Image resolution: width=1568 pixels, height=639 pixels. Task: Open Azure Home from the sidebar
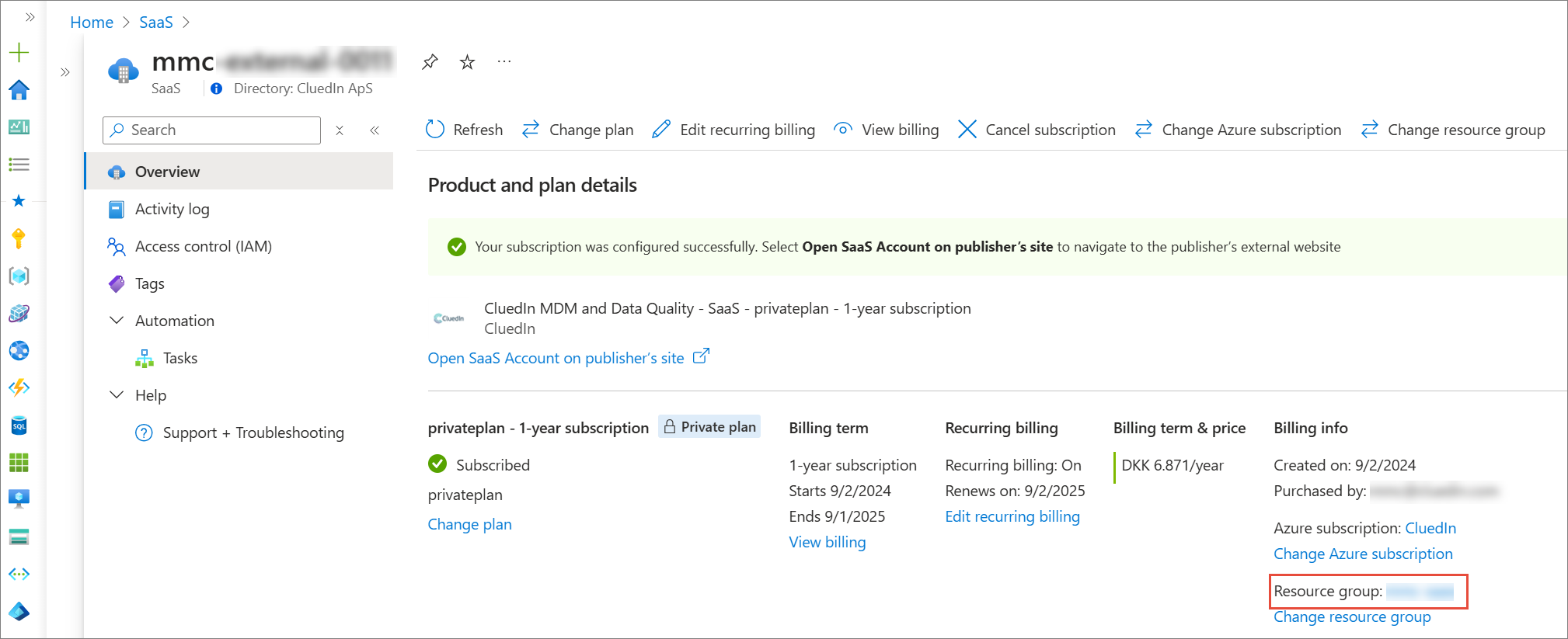coord(19,90)
